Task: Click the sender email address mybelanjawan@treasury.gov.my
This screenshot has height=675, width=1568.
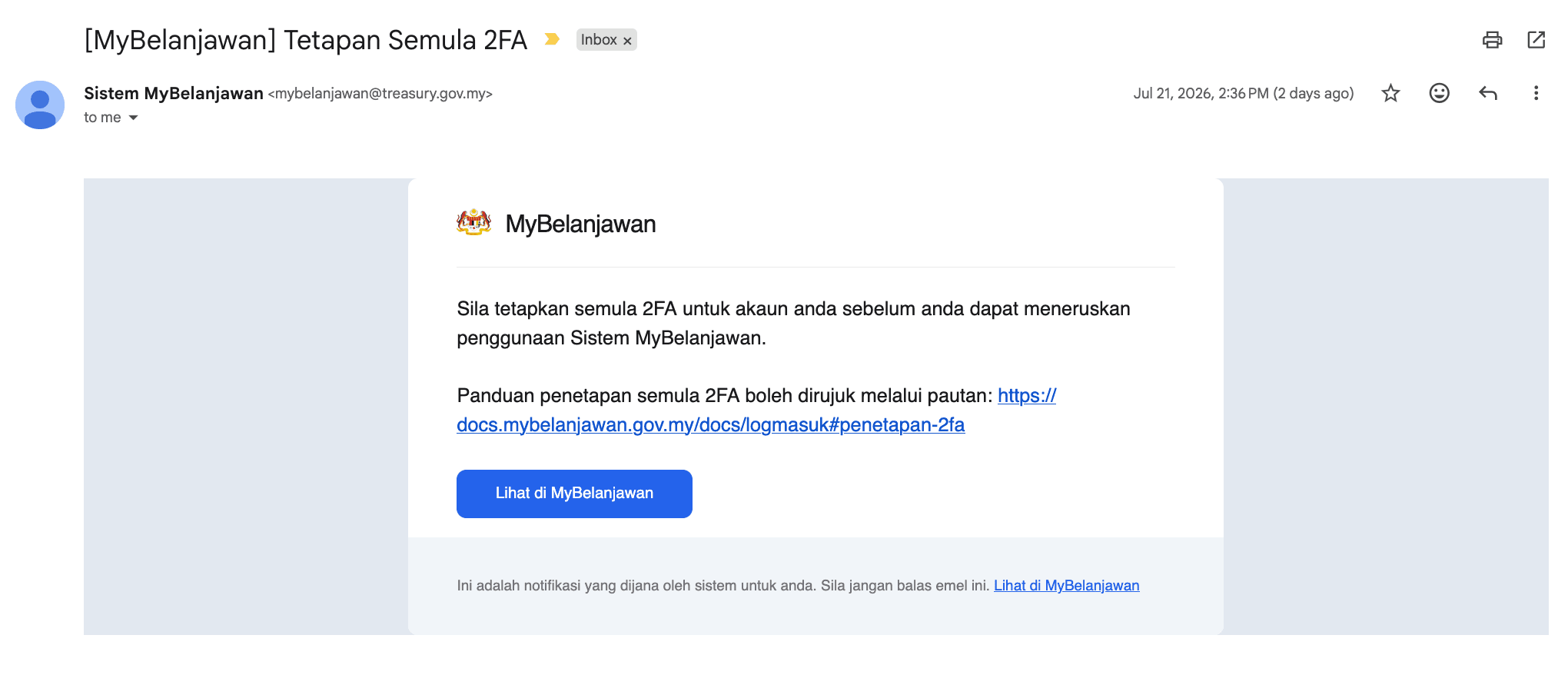Action: tap(380, 94)
